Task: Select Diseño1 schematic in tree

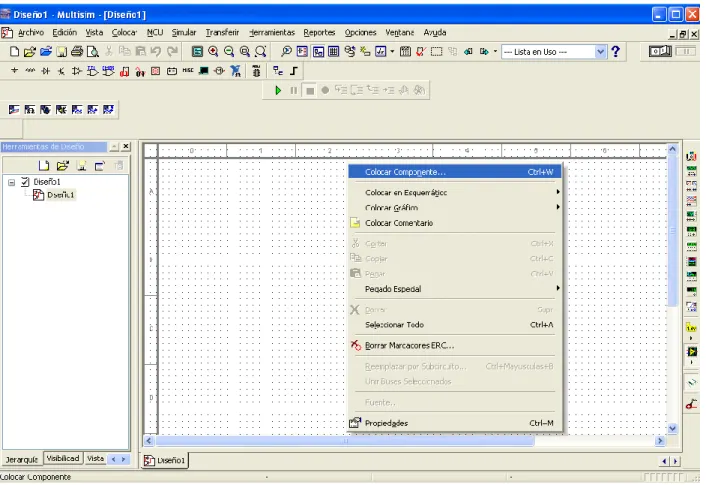Action: (60, 195)
